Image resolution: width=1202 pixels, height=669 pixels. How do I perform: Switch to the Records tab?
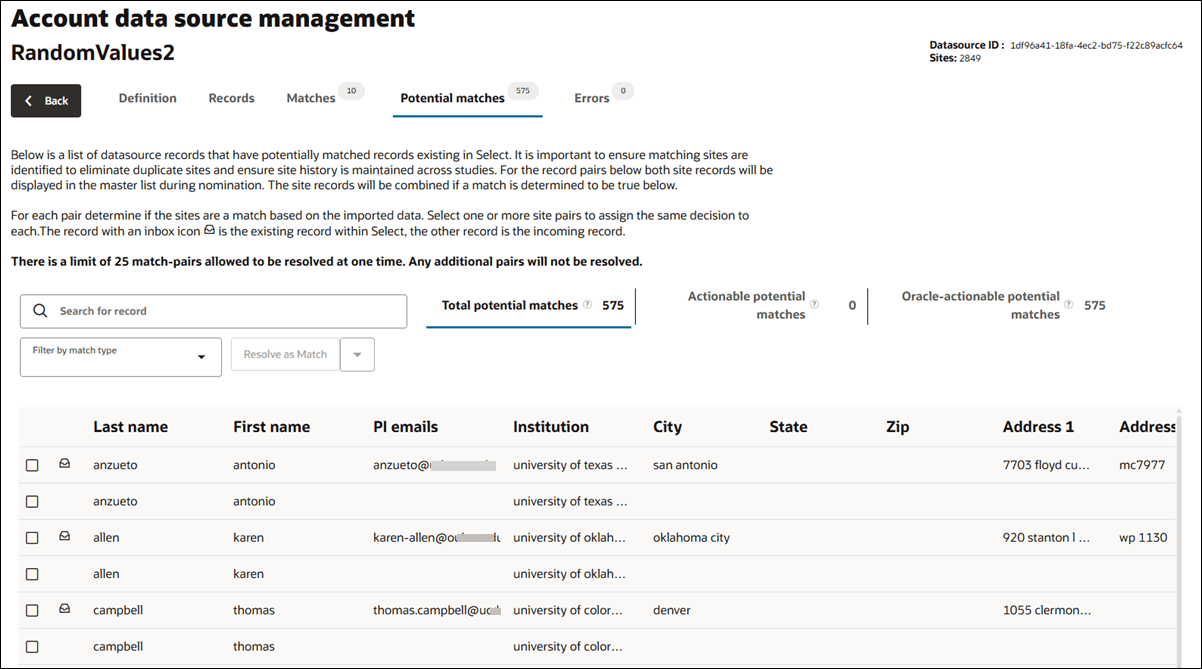(x=231, y=98)
